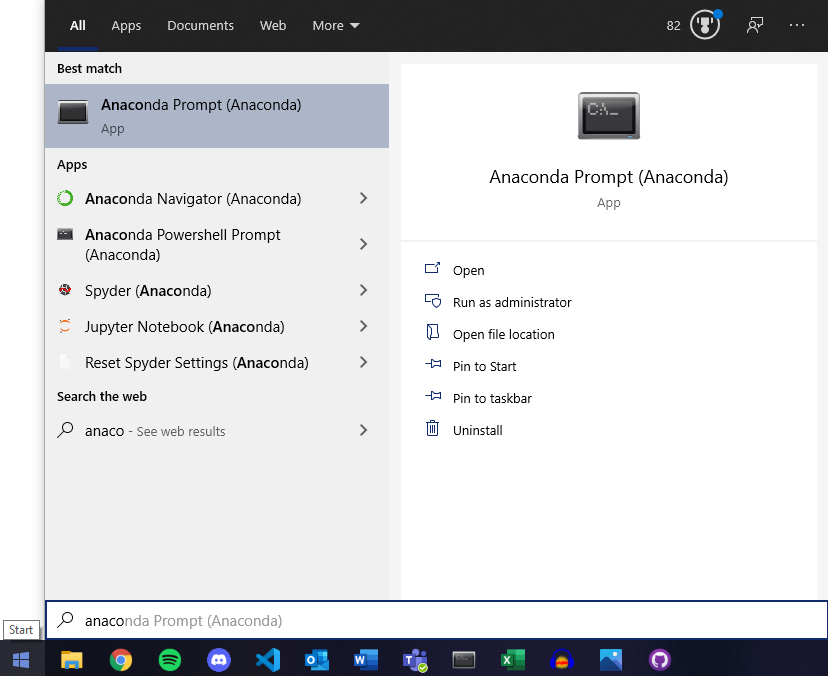Open Spotify from the taskbar

click(170, 660)
